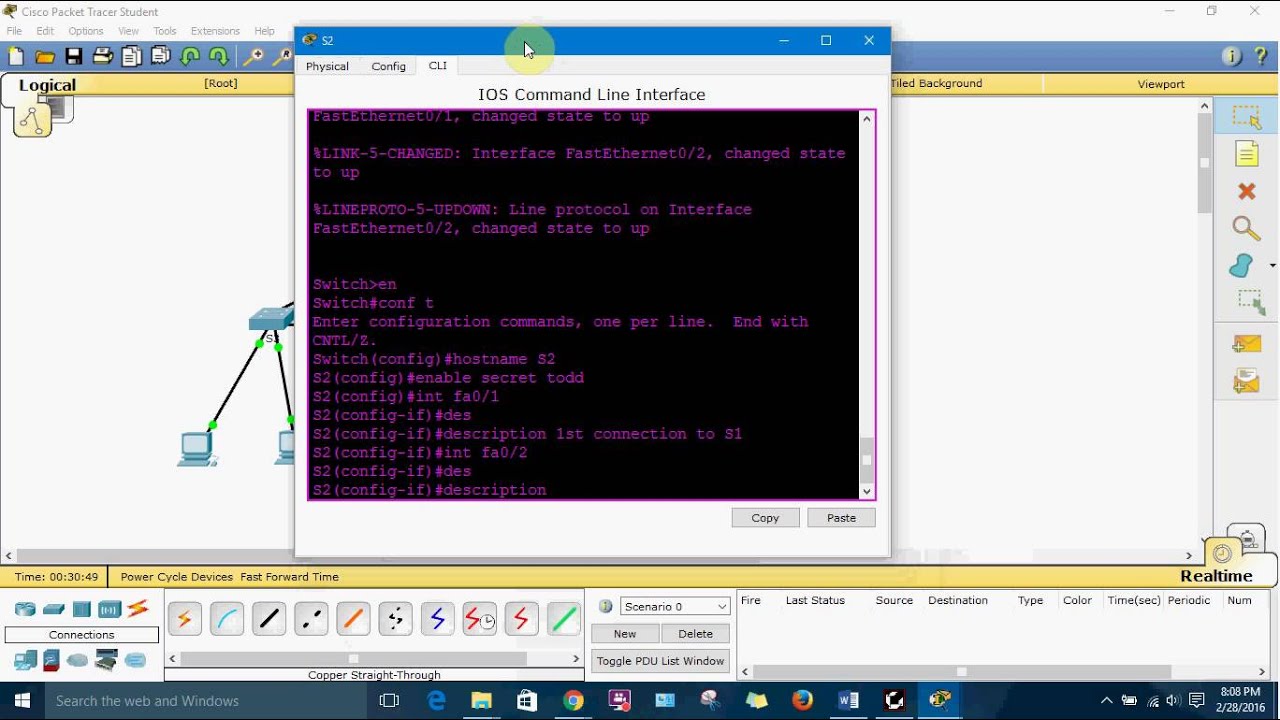Undo with the left green arrow icon
Screen dimensions: 1280x720
(x=189, y=57)
